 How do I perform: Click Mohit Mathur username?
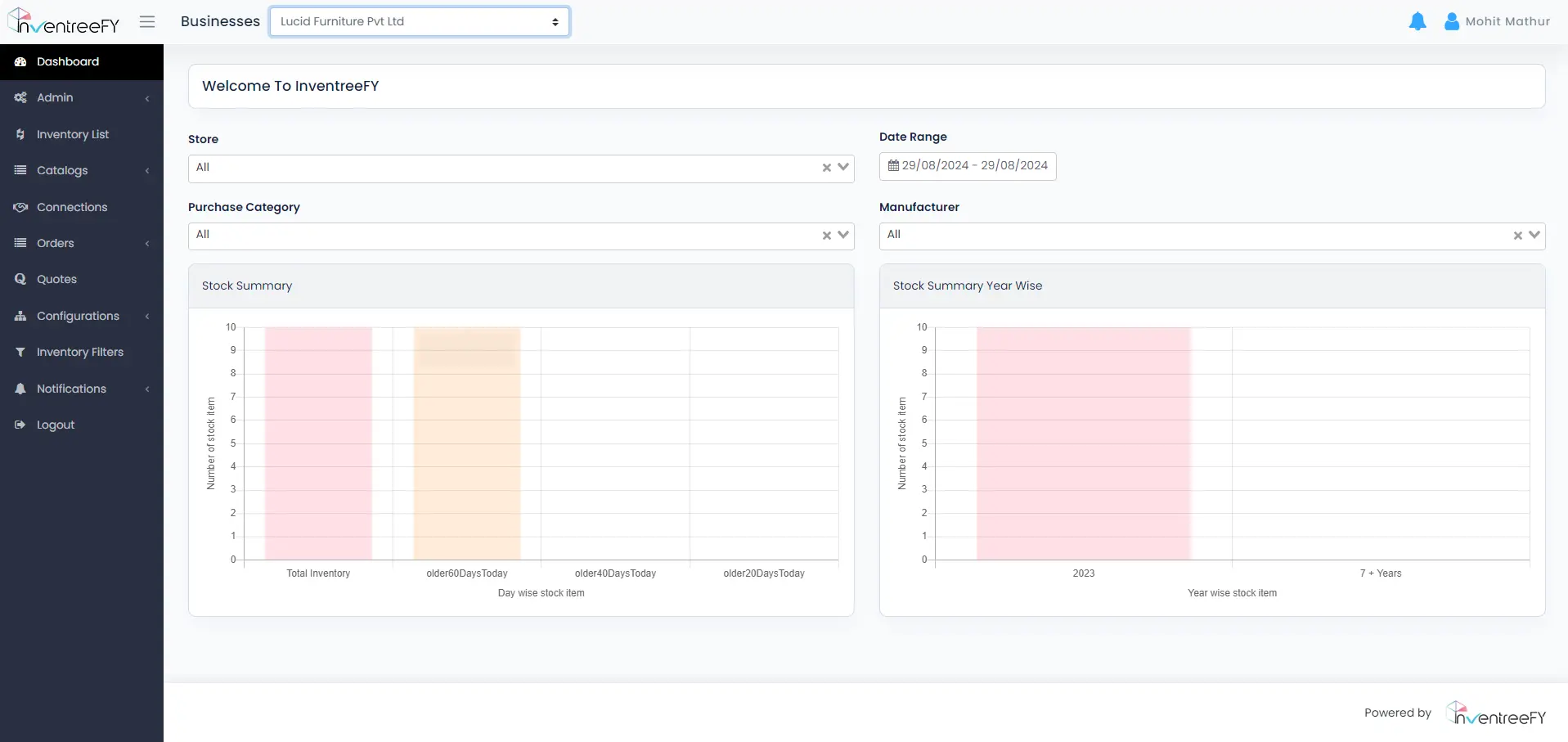(x=1507, y=22)
